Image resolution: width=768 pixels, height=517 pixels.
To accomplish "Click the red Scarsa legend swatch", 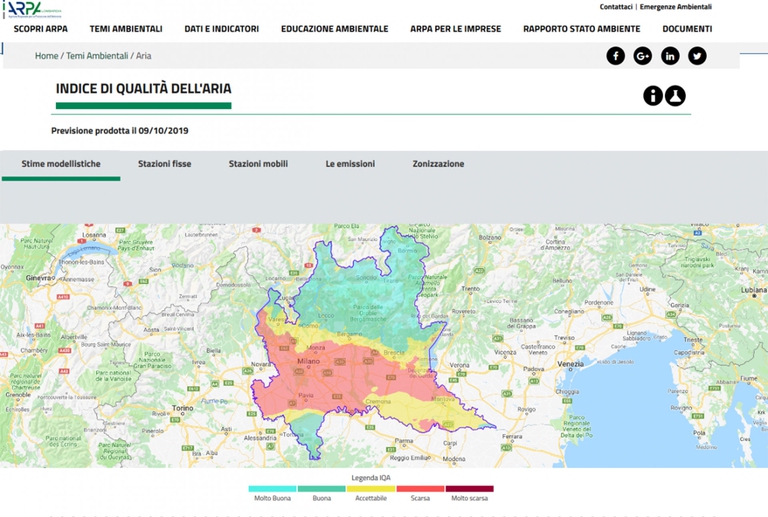I will pyautogui.click(x=420, y=489).
